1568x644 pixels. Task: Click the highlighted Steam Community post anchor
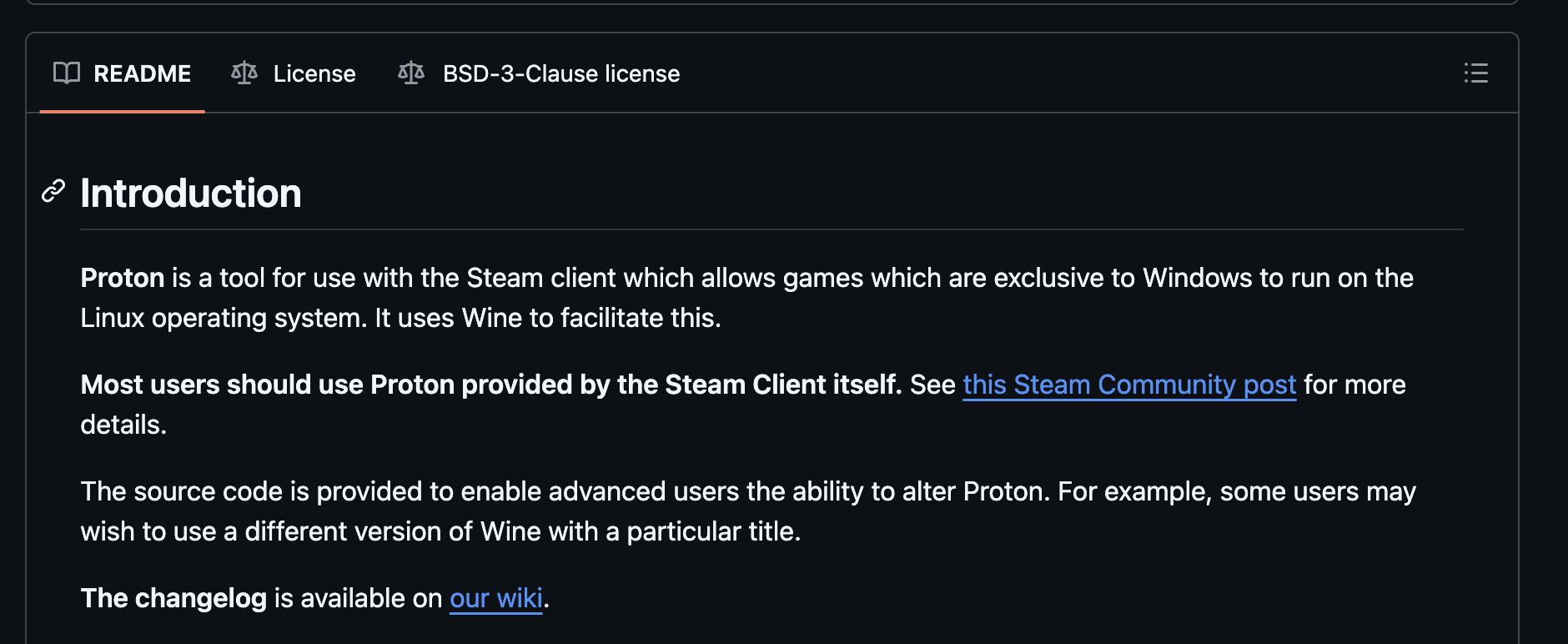(1129, 385)
